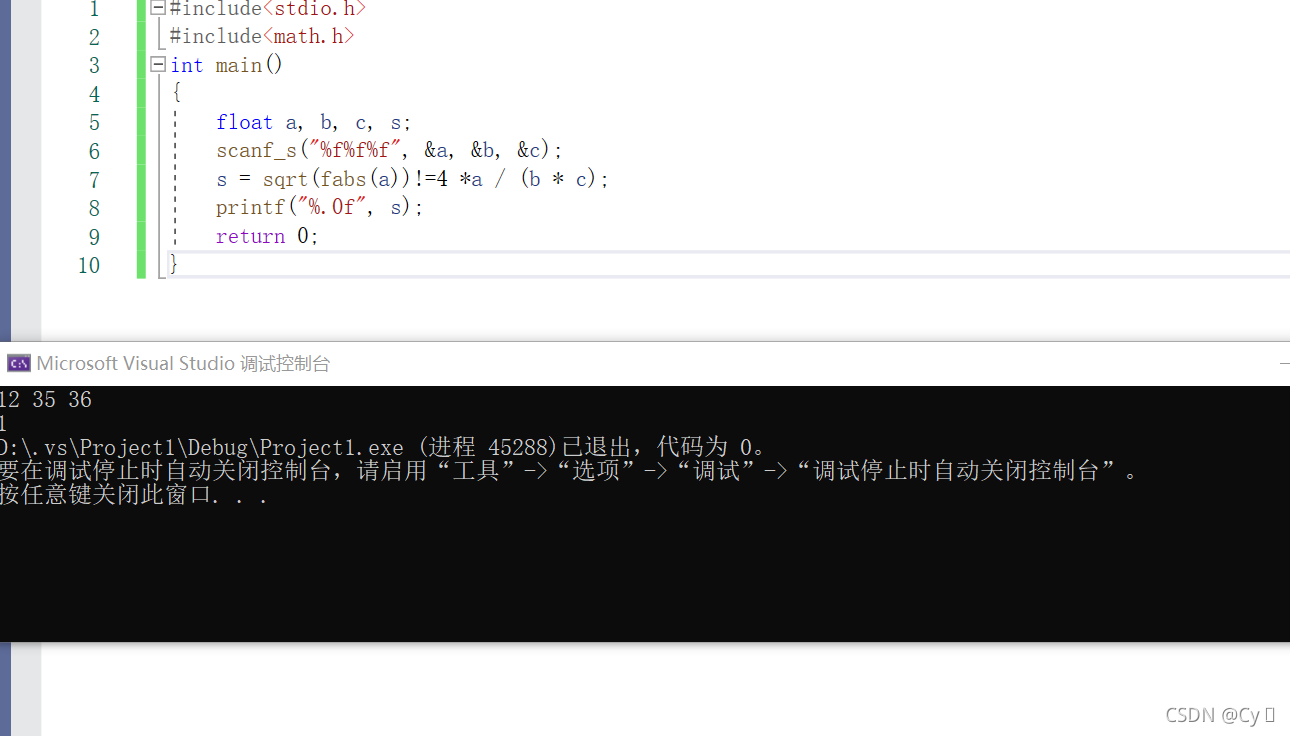Click the '要在调试停止时自动关闭控制台' hint line
The height and width of the screenshot is (736, 1290).
click(x=570, y=471)
